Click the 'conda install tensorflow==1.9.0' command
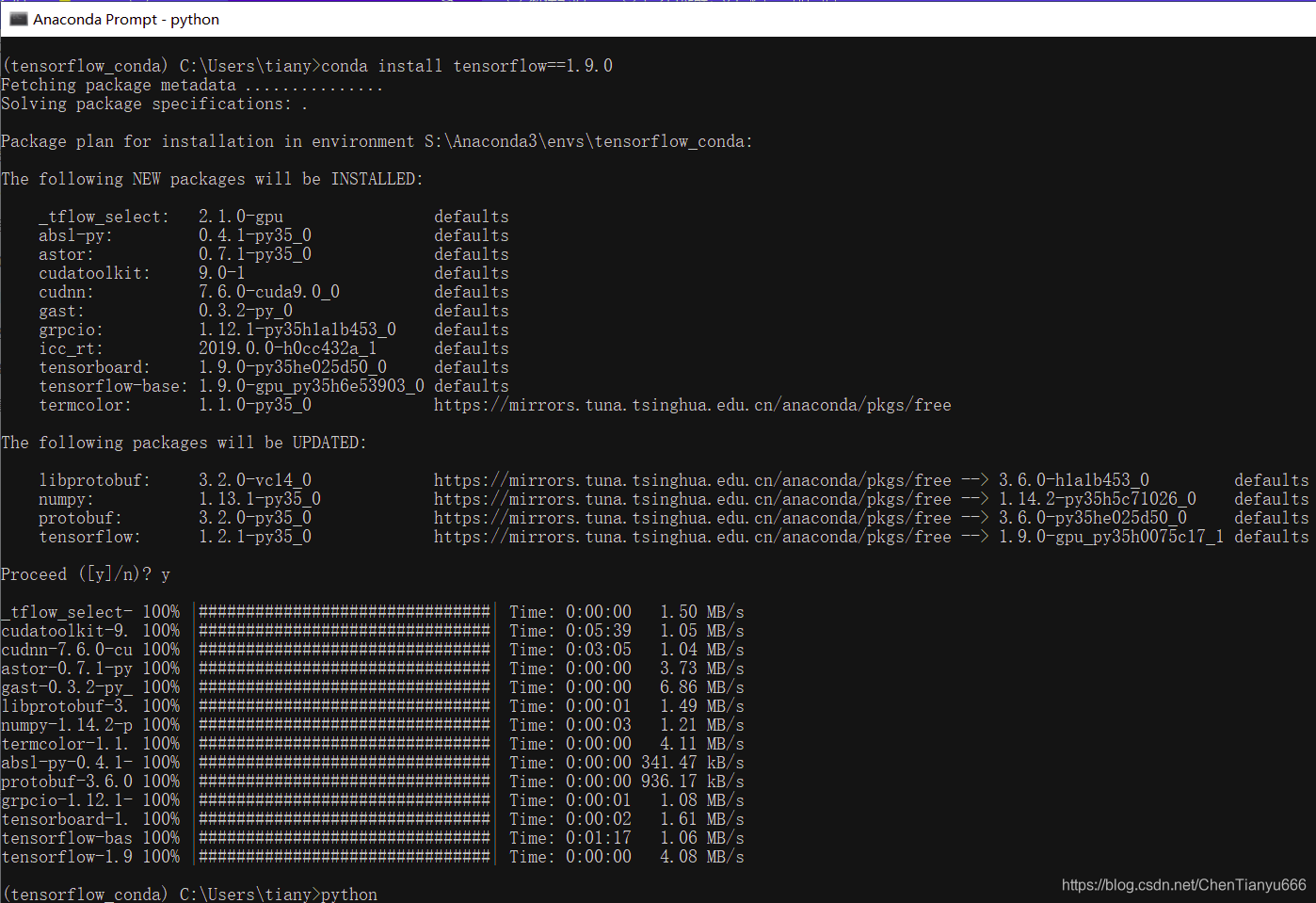 tap(467, 66)
